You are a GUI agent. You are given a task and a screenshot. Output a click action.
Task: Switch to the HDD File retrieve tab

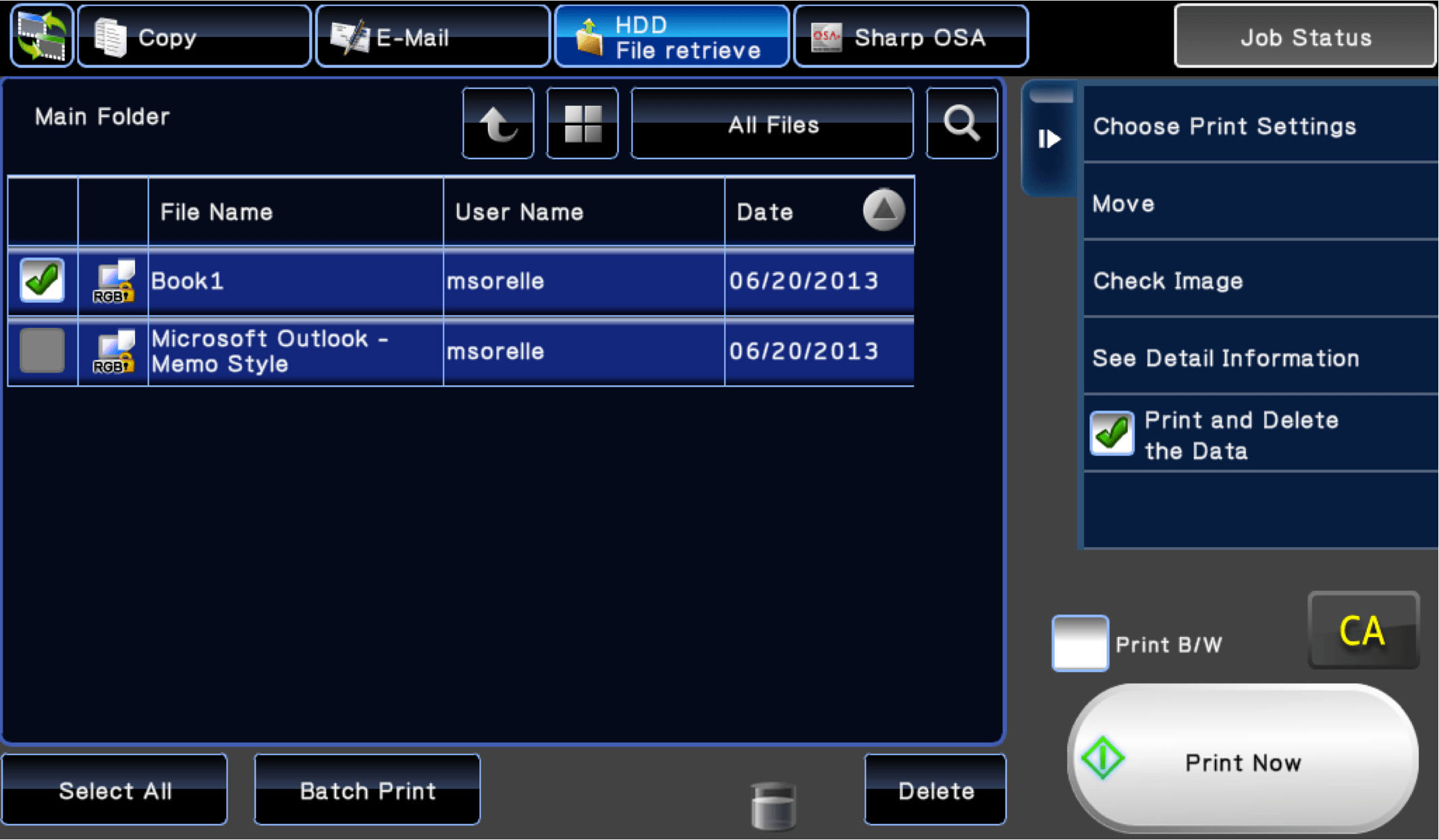click(671, 36)
